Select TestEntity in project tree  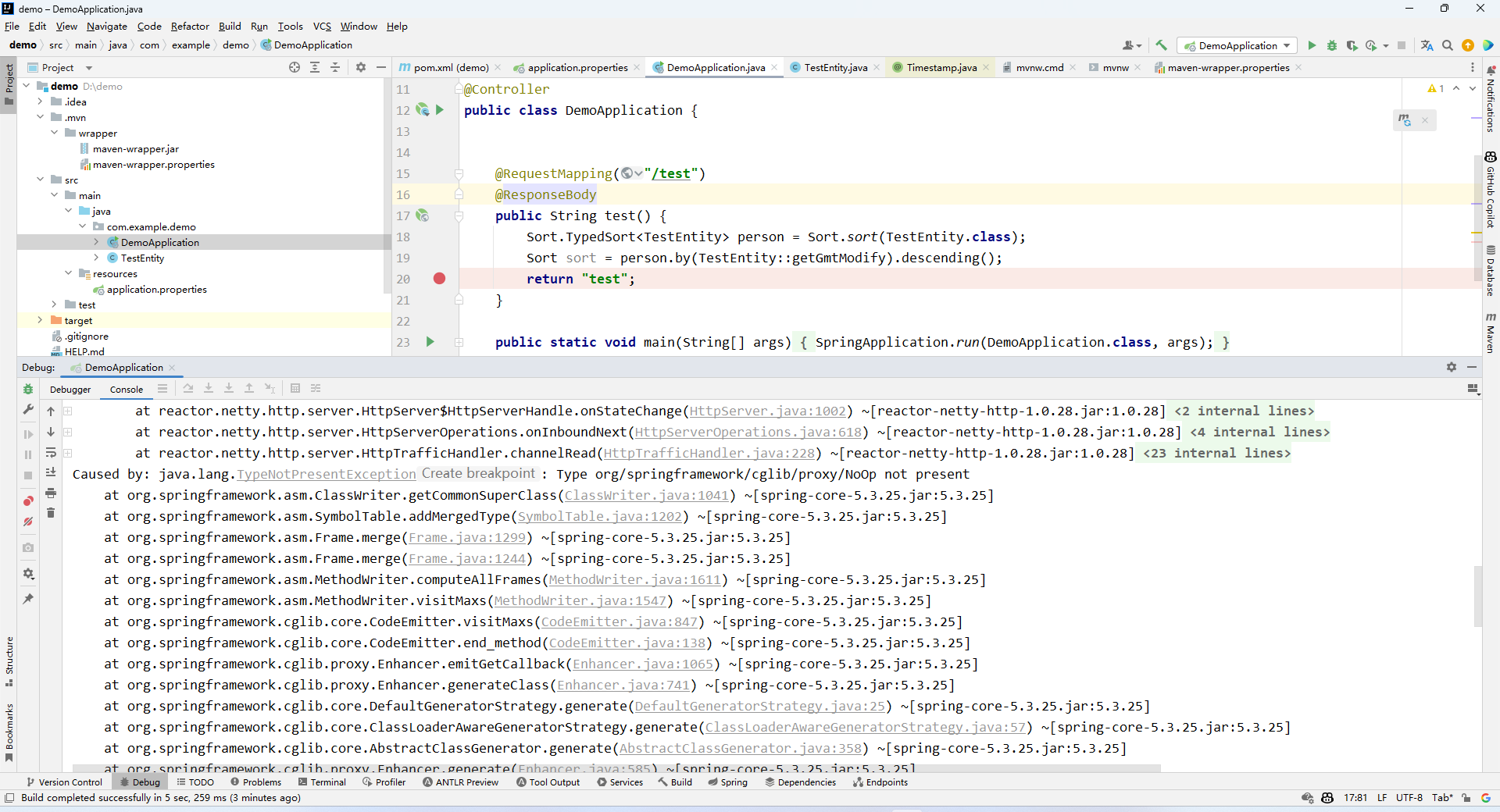click(x=142, y=258)
